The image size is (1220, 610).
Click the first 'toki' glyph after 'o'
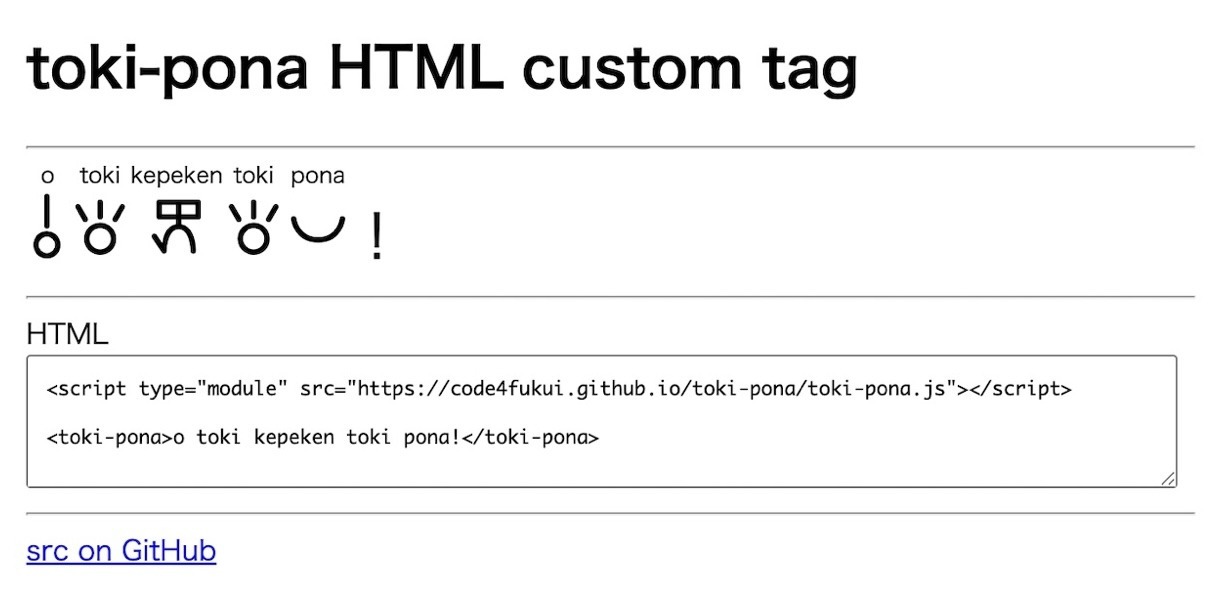click(100, 228)
